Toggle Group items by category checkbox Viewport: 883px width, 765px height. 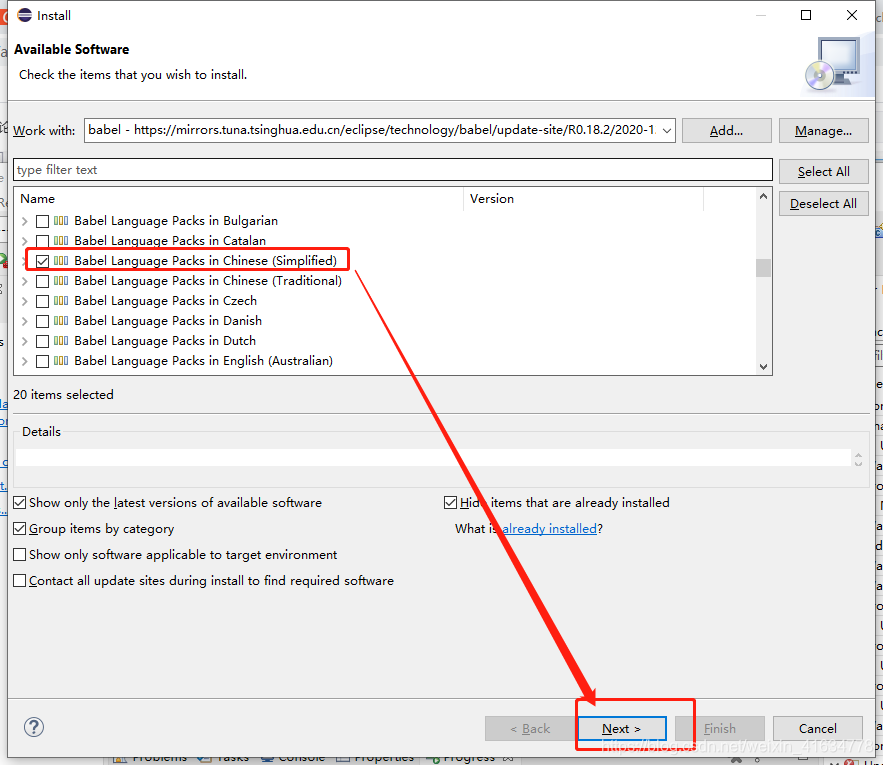pyautogui.click(x=20, y=528)
